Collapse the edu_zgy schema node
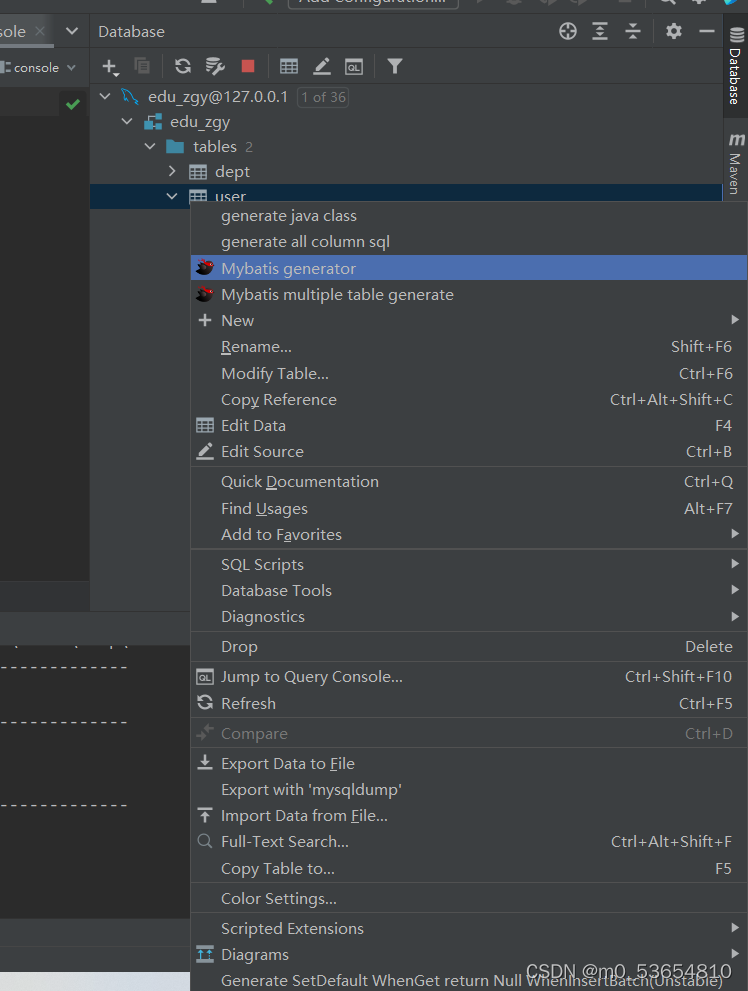 [127, 121]
